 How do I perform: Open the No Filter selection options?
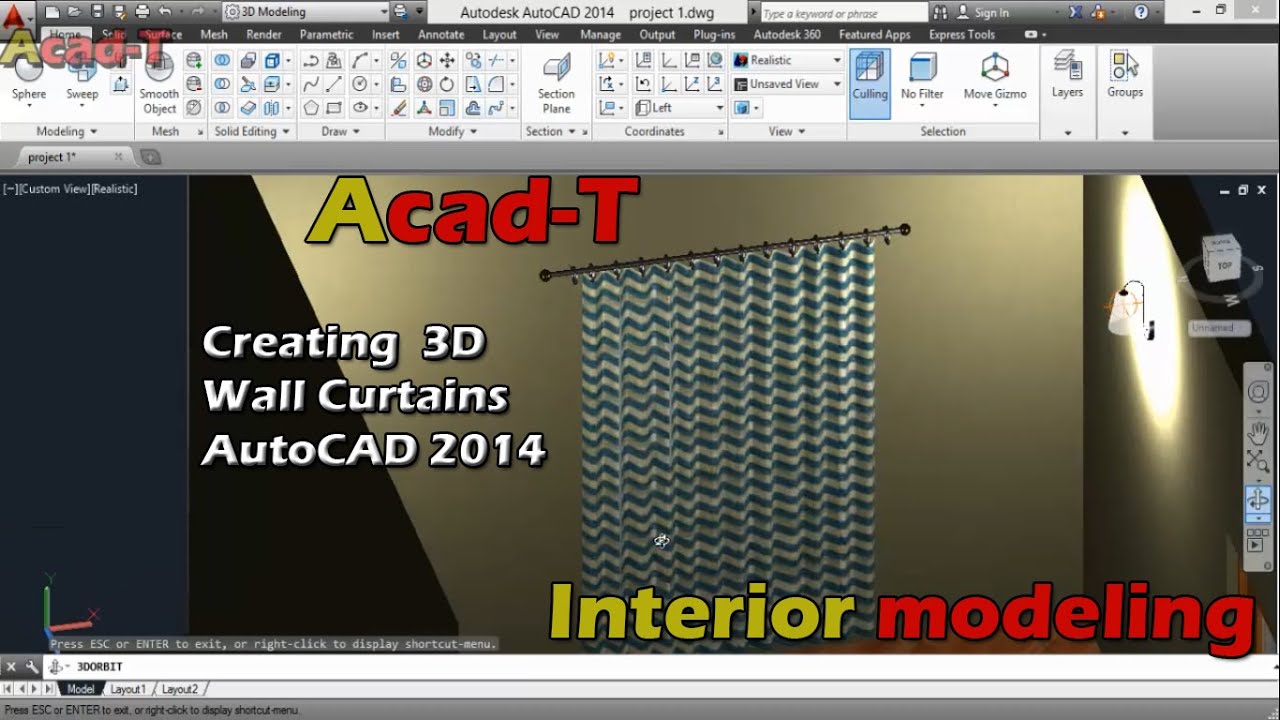coord(922,80)
